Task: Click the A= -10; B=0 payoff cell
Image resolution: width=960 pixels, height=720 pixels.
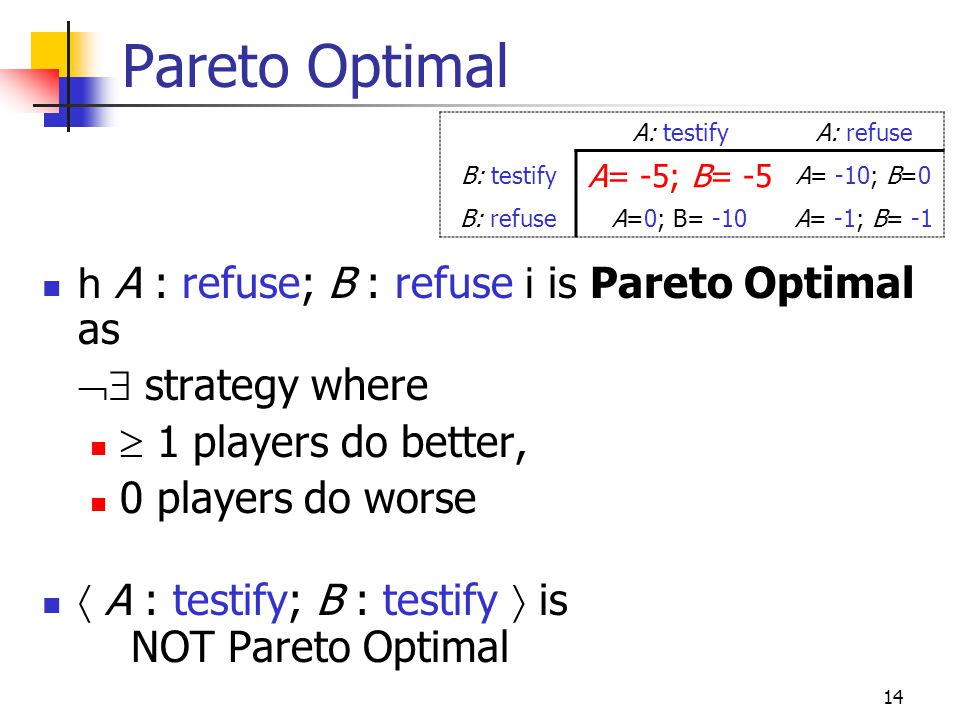Action: pyautogui.click(x=863, y=176)
